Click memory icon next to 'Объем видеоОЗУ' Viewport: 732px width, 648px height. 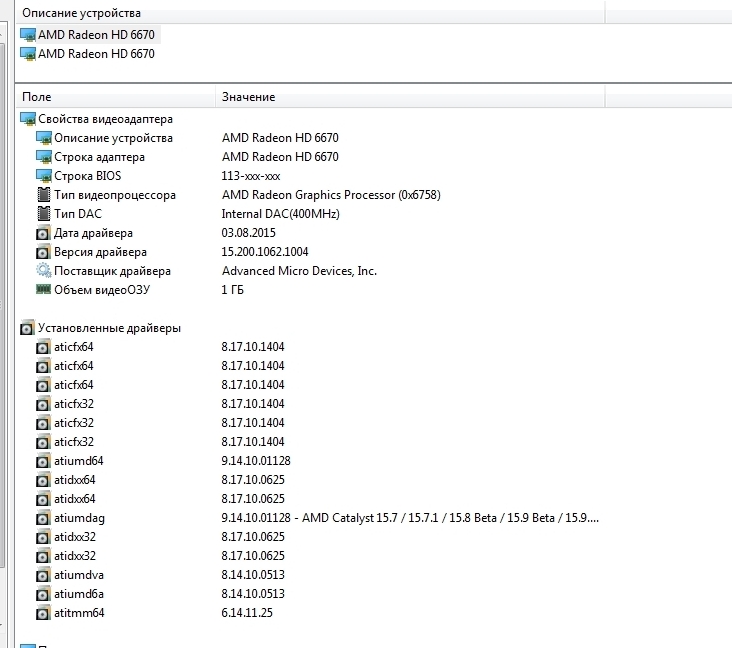pos(43,289)
